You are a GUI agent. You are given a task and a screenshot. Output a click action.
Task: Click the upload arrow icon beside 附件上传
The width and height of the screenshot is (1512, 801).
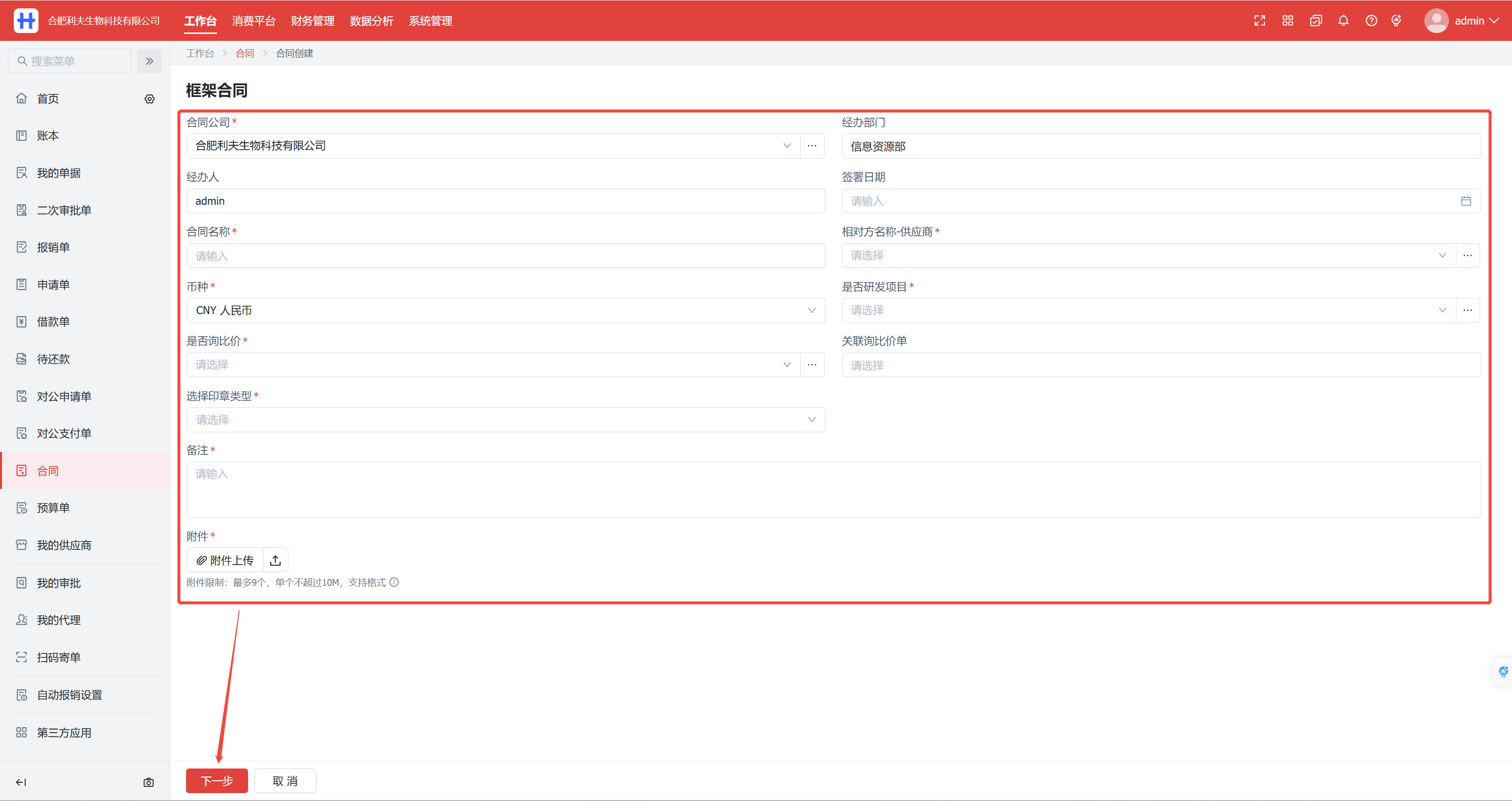(x=275, y=560)
